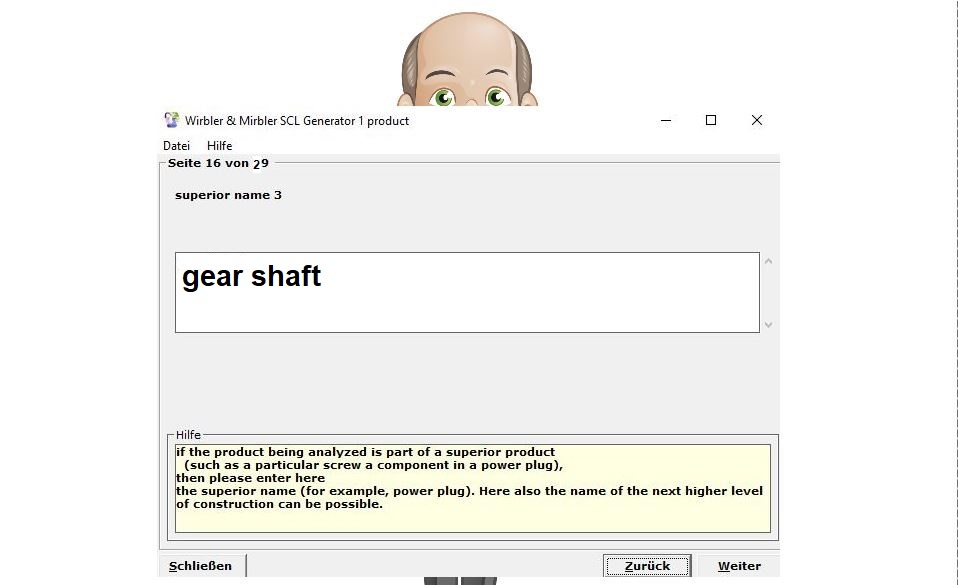Maximize the SCL Generator window
Viewport: 958px width, 585px height.
pos(711,120)
